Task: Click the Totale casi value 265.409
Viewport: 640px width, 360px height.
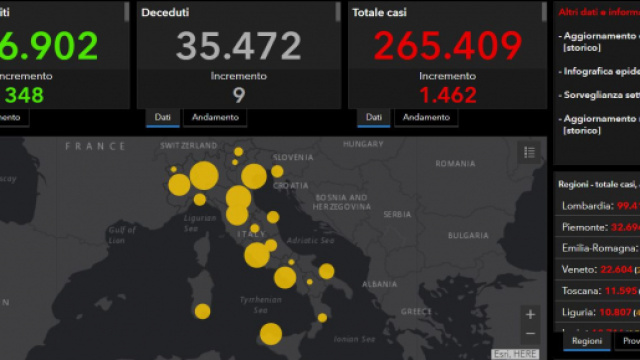Action: click(447, 46)
